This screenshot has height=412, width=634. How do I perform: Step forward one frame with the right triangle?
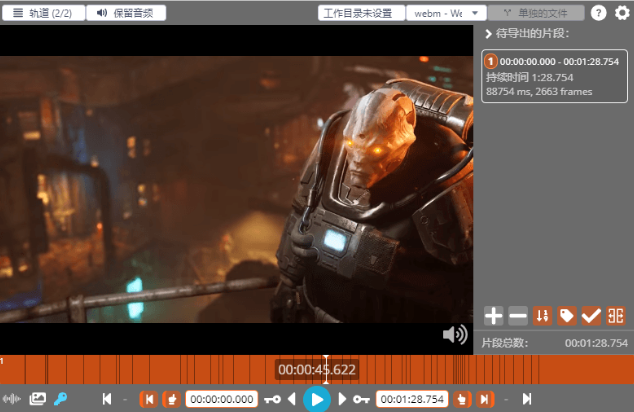(x=342, y=399)
